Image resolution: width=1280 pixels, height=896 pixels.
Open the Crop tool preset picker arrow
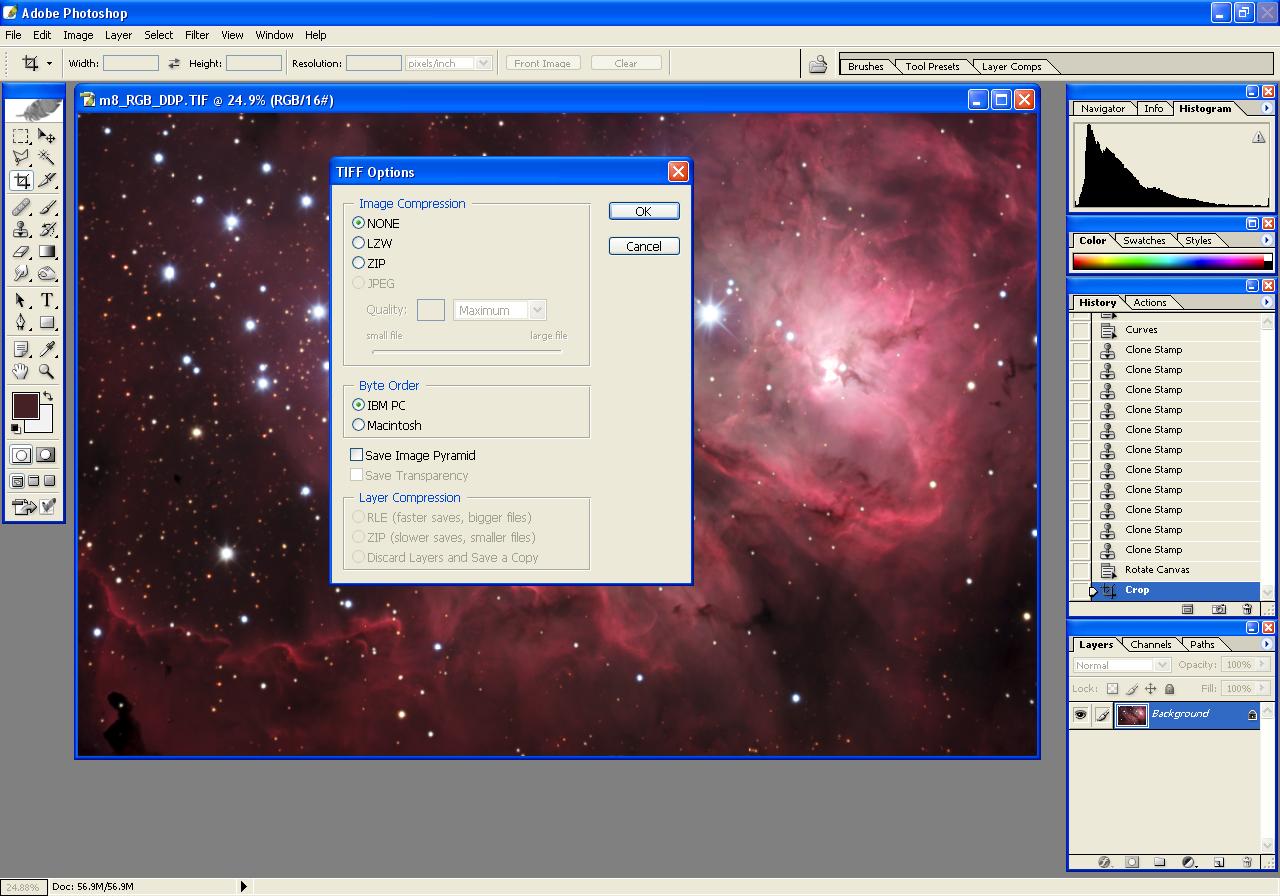(49, 63)
